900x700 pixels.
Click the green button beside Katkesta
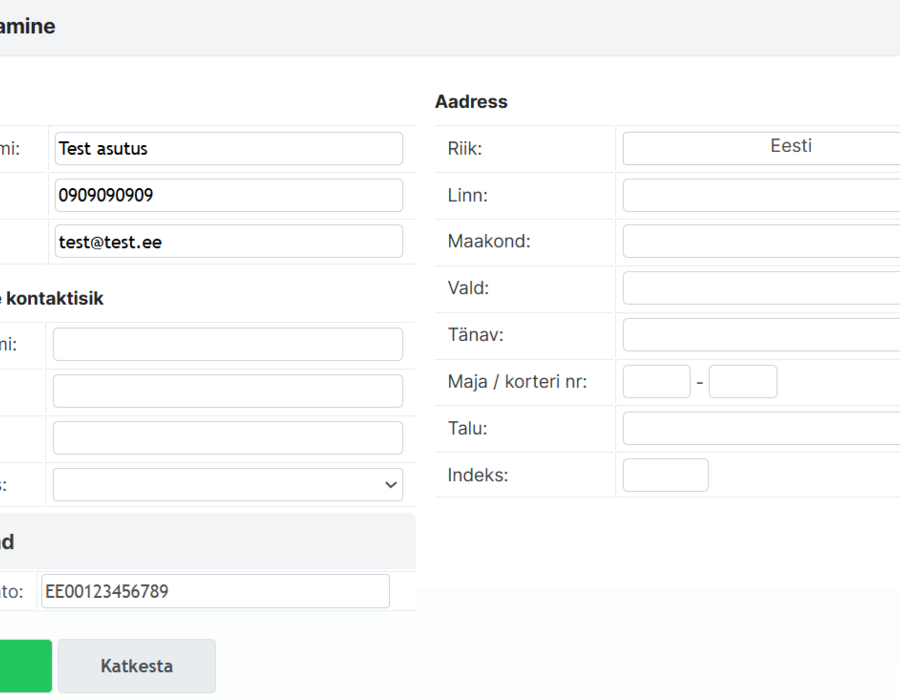(x=26, y=666)
